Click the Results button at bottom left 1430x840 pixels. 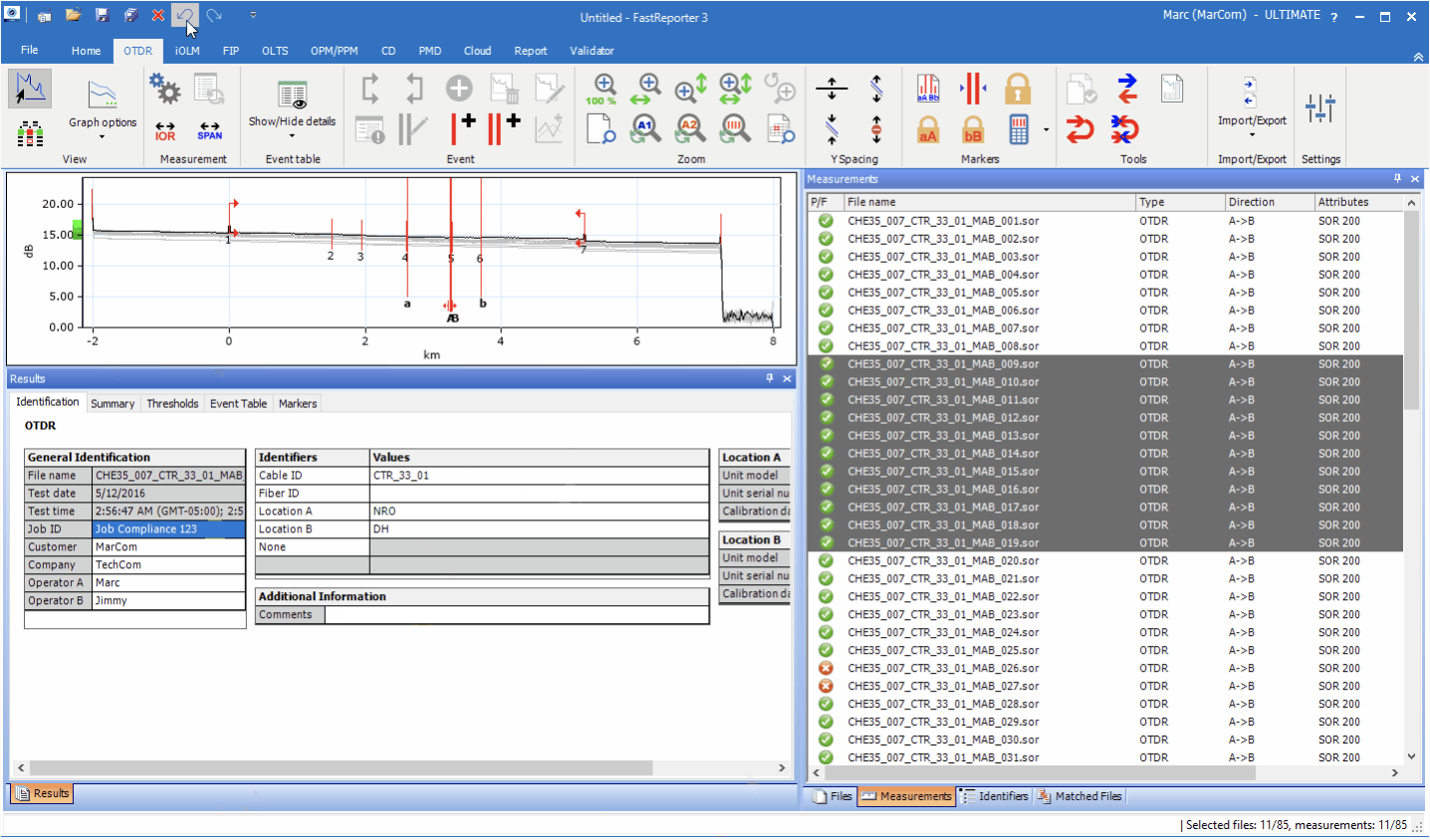41,793
